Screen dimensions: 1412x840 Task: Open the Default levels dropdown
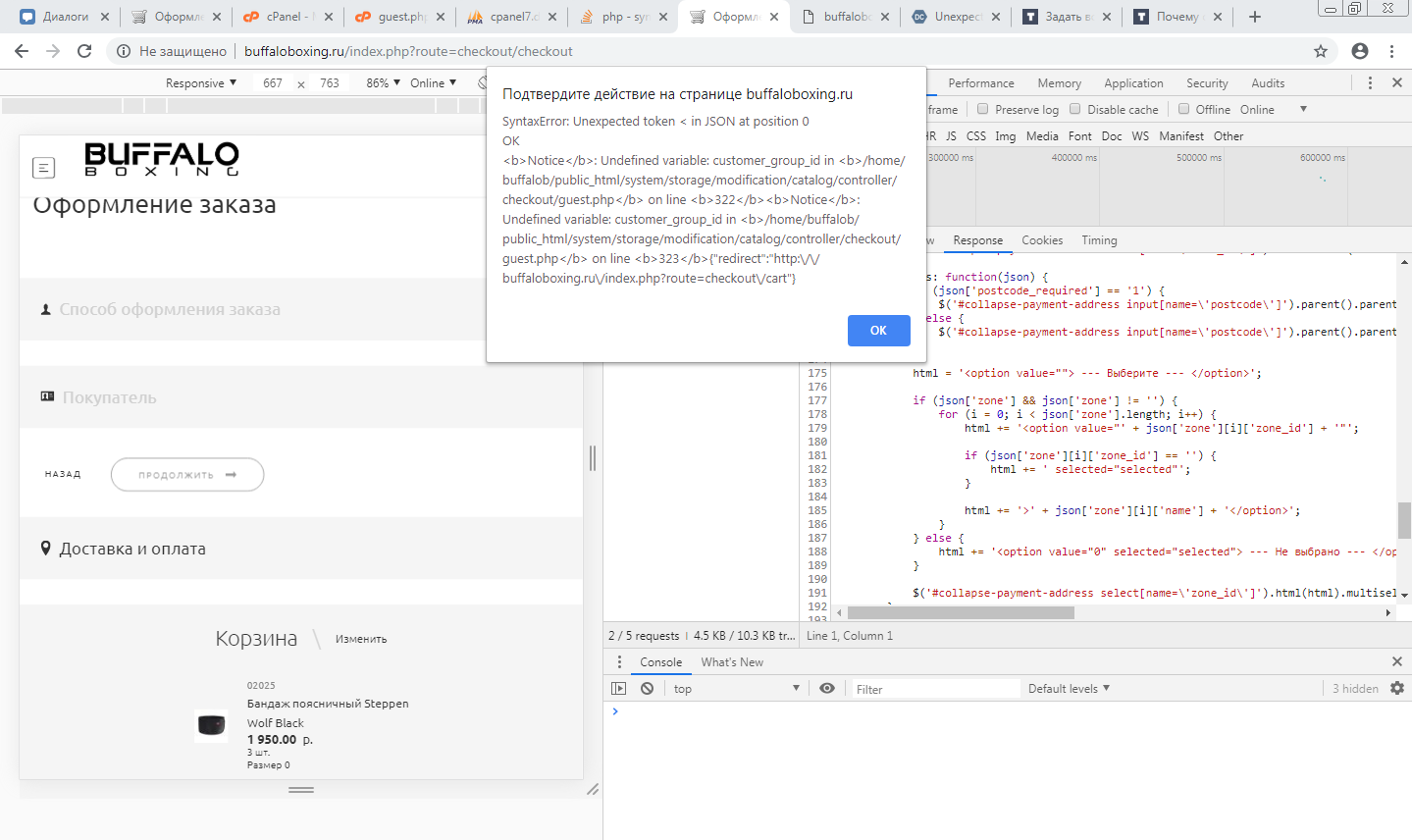point(1069,689)
